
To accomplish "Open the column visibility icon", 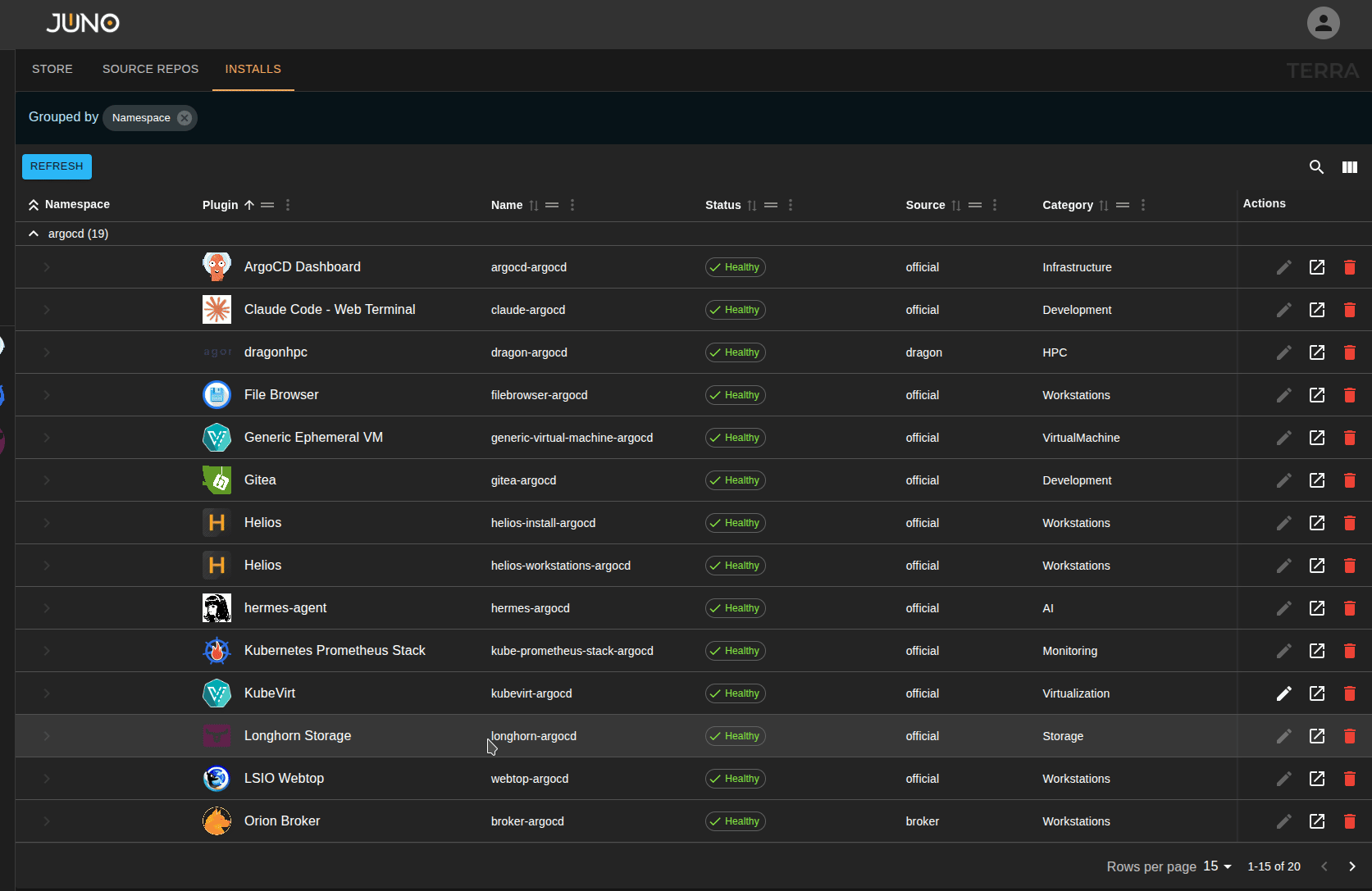I will (1349, 167).
